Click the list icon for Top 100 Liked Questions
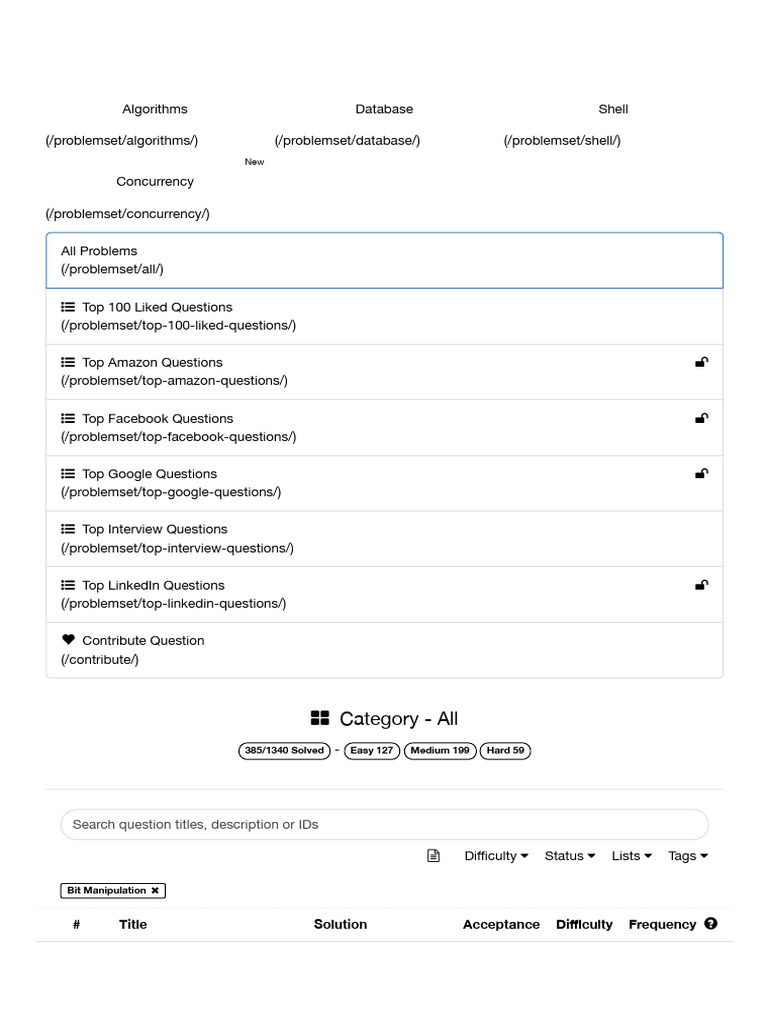The height and width of the screenshot is (1024, 768). point(68,307)
